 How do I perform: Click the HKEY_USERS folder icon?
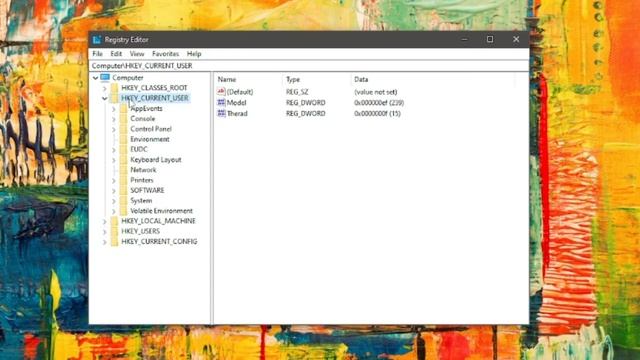coord(114,231)
